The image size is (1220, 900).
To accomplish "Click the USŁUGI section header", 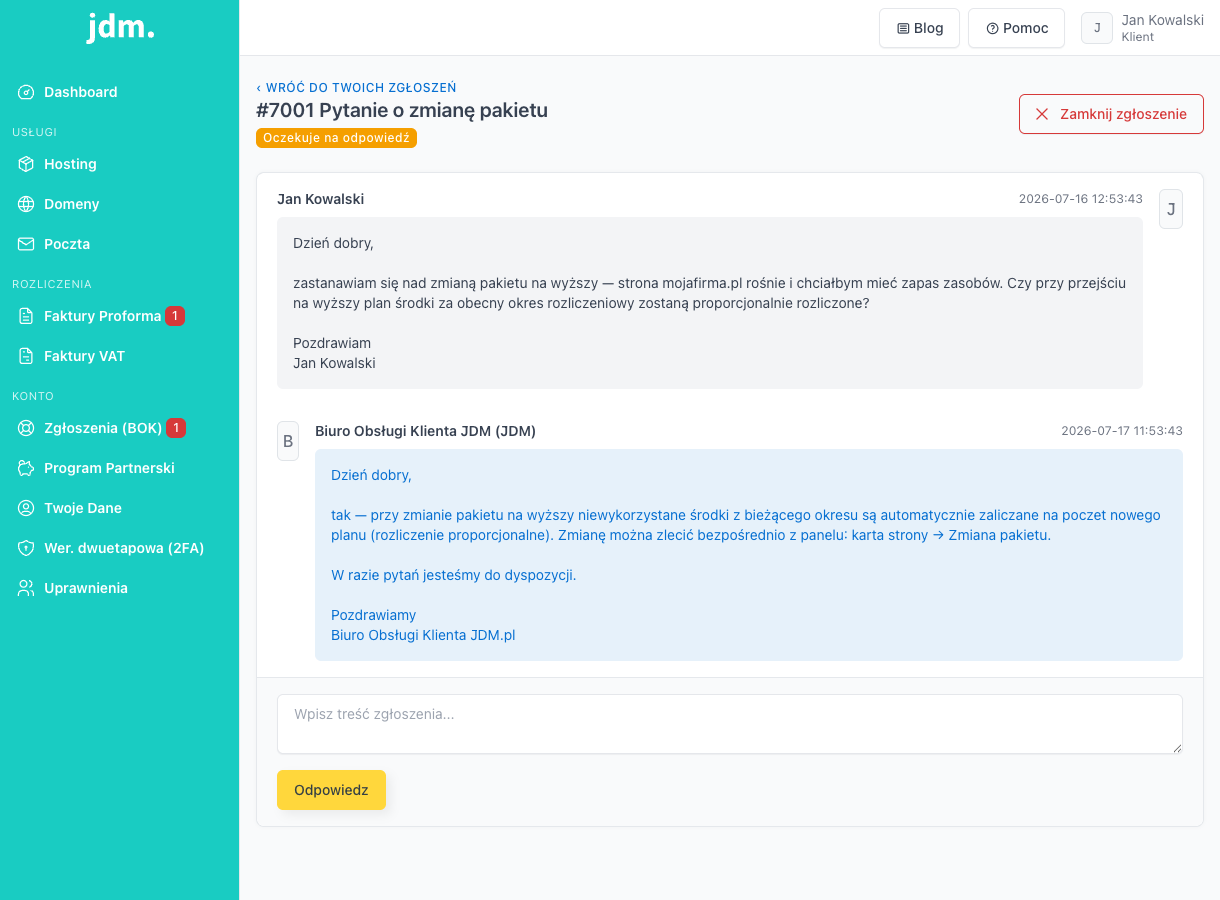I will pos(34,132).
